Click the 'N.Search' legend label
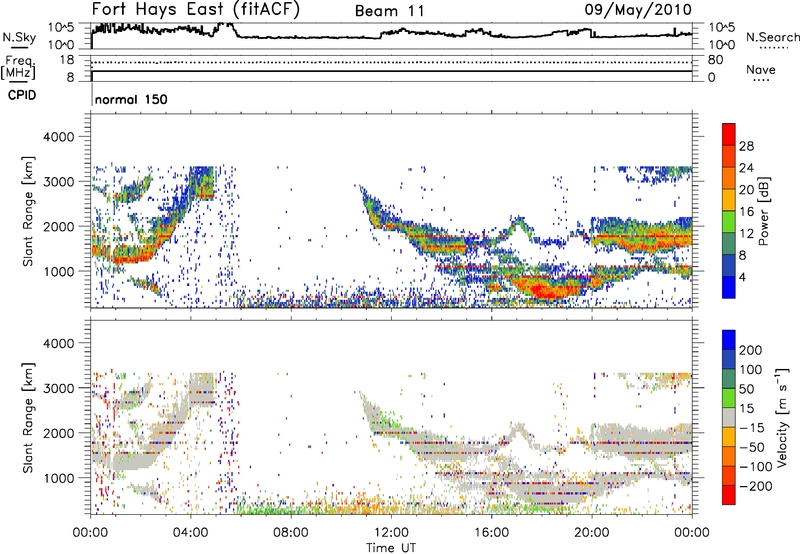The height and width of the screenshot is (554, 800). pos(772,37)
